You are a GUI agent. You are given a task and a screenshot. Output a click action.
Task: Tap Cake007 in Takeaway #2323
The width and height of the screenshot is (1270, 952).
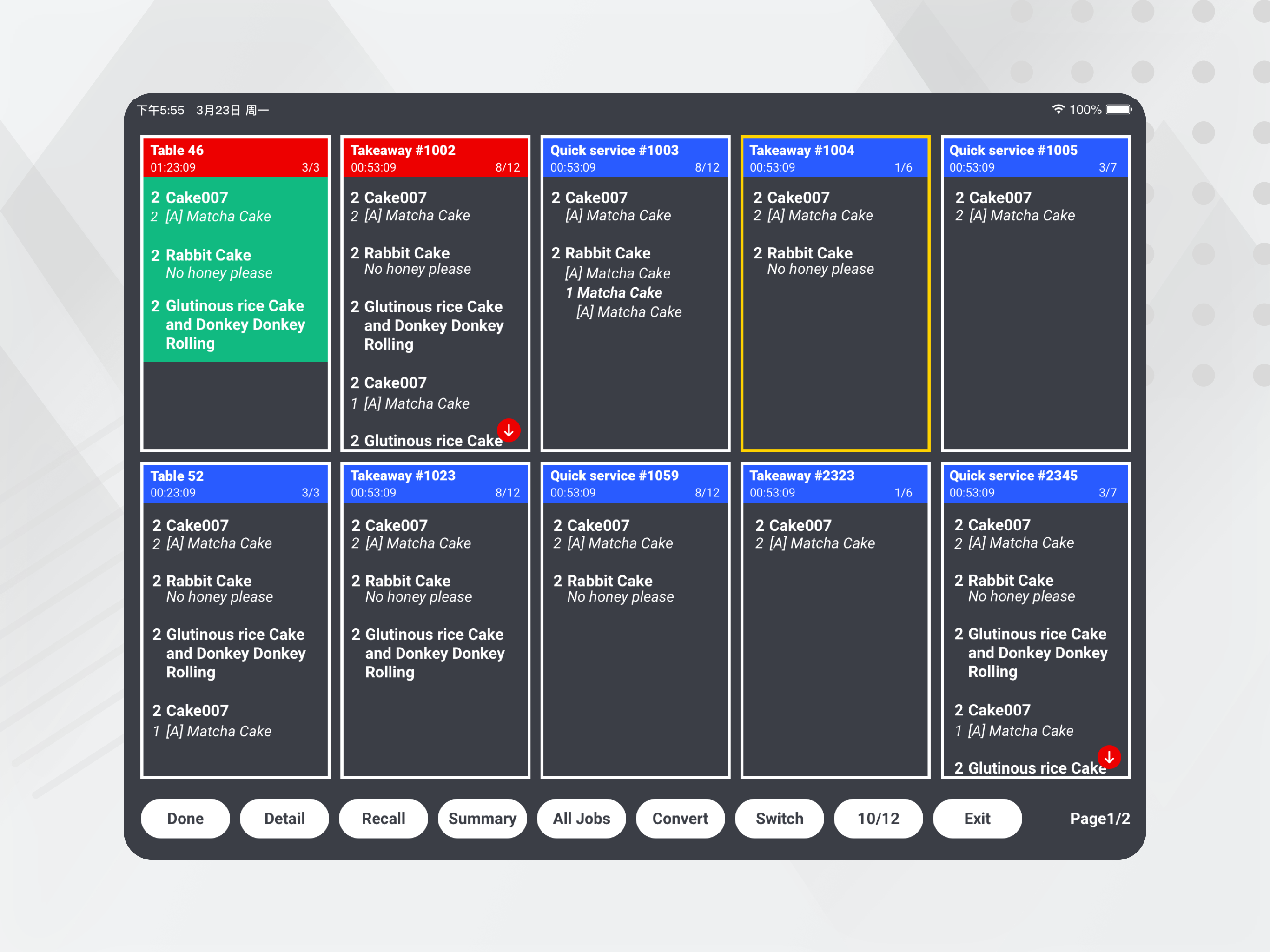pos(794,525)
